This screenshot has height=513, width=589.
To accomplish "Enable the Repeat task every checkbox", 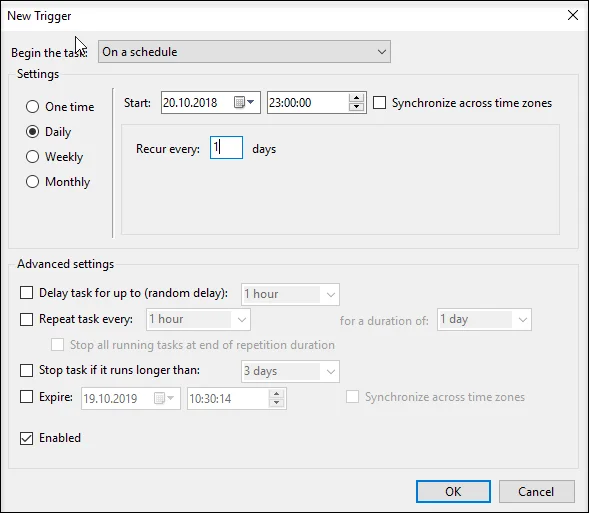I will [26, 319].
